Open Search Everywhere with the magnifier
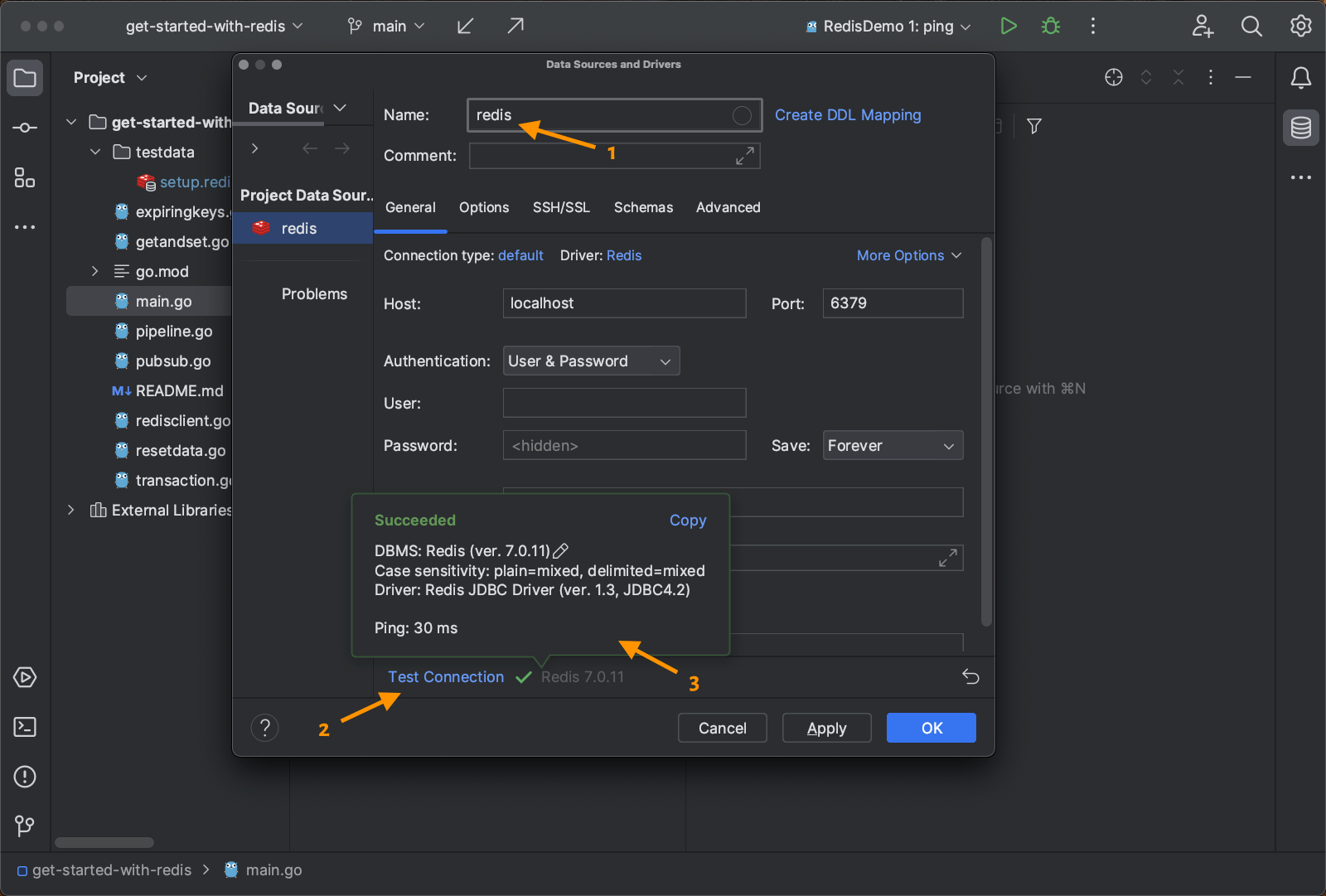This screenshot has width=1326, height=896. (x=1251, y=26)
